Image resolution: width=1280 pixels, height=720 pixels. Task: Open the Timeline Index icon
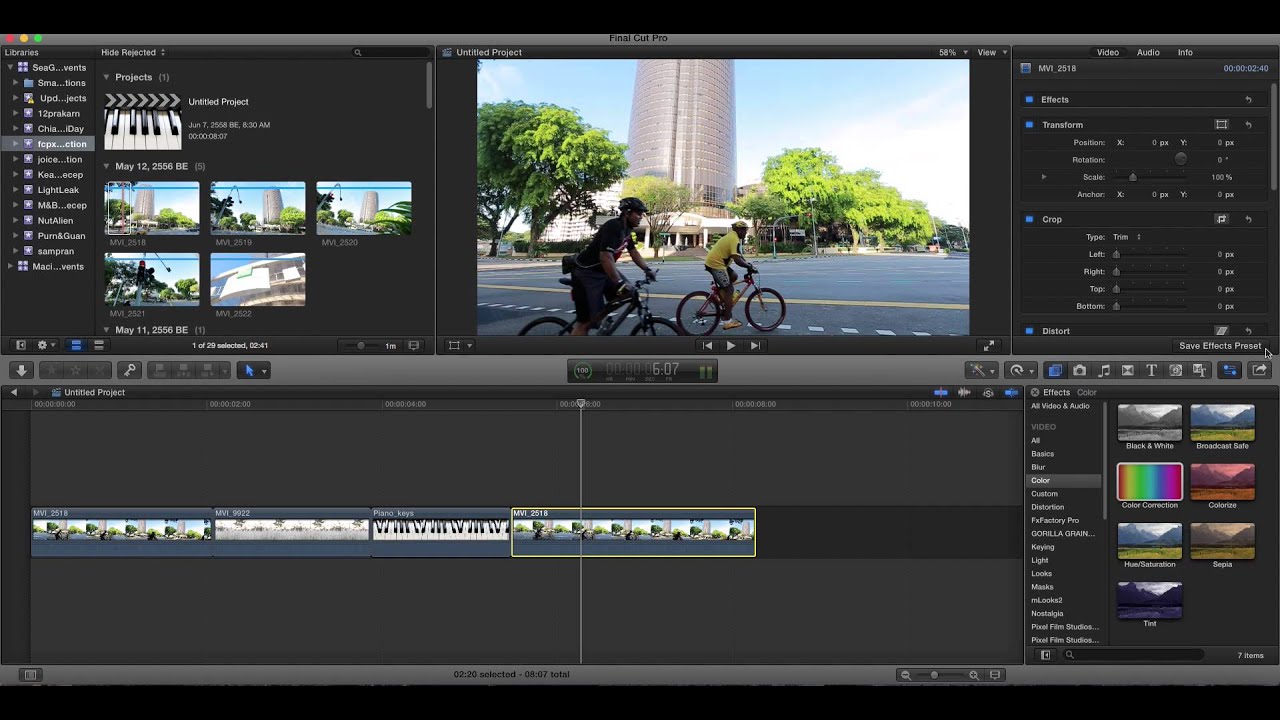pos(30,675)
